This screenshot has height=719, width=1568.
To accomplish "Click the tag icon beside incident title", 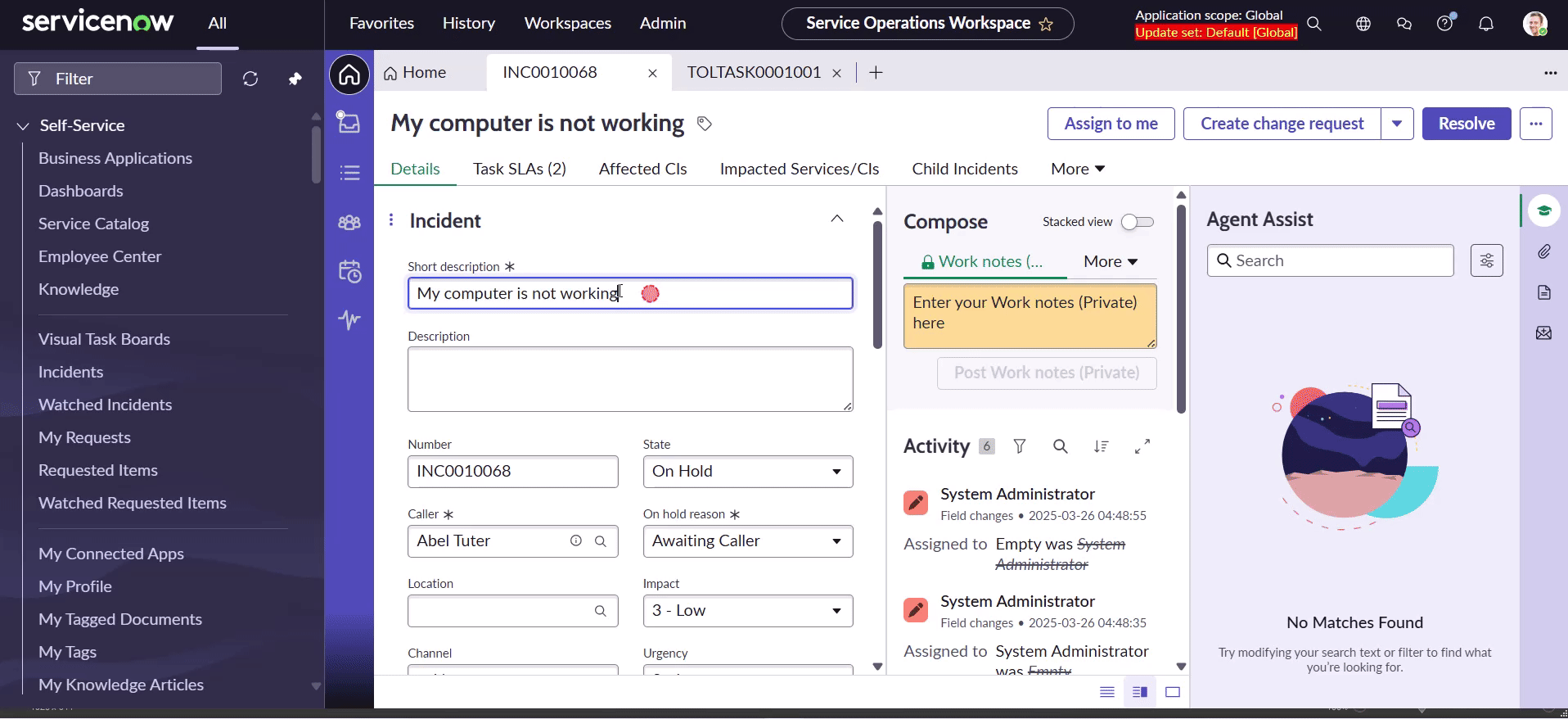I will pos(704,124).
